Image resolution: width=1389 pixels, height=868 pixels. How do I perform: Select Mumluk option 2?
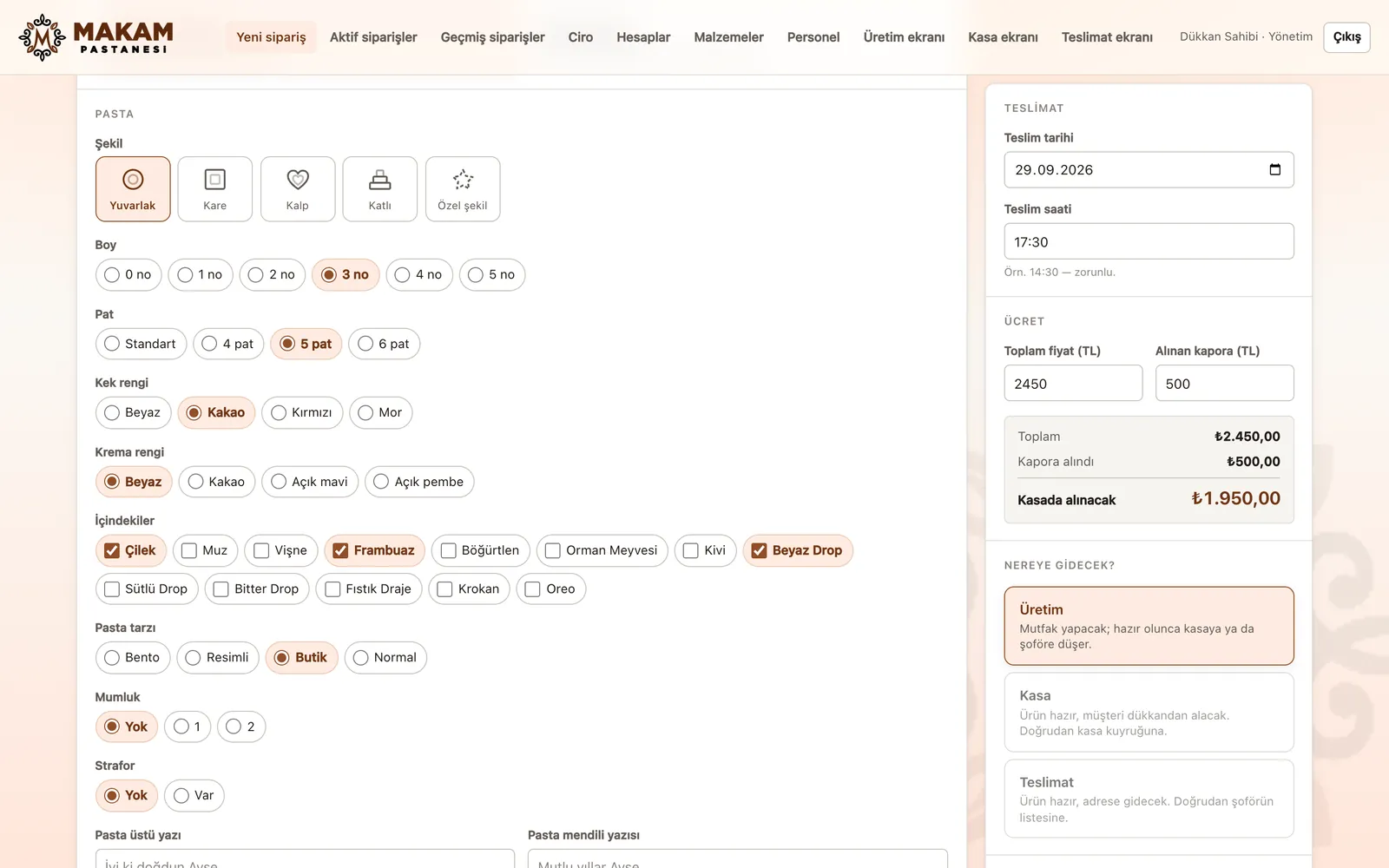click(241, 727)
